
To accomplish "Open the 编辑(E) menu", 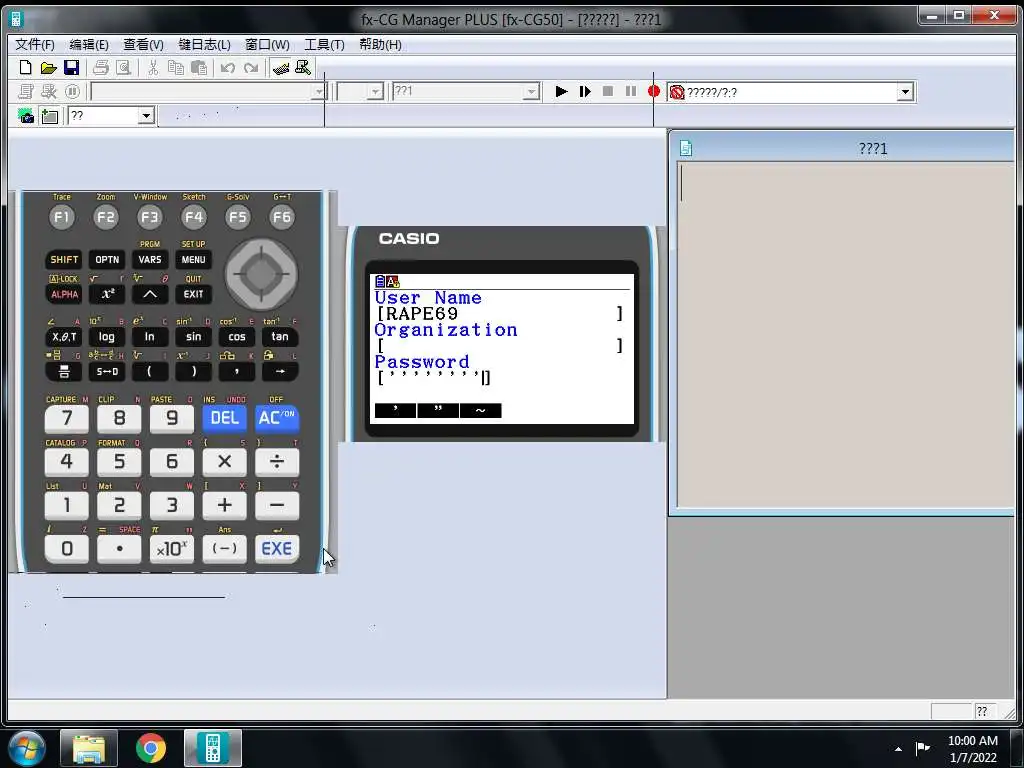I will pos(89,44).
